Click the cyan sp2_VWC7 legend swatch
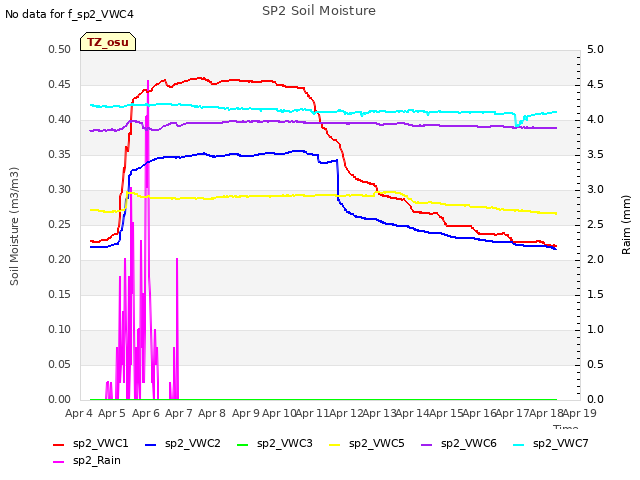 point(519,444)
